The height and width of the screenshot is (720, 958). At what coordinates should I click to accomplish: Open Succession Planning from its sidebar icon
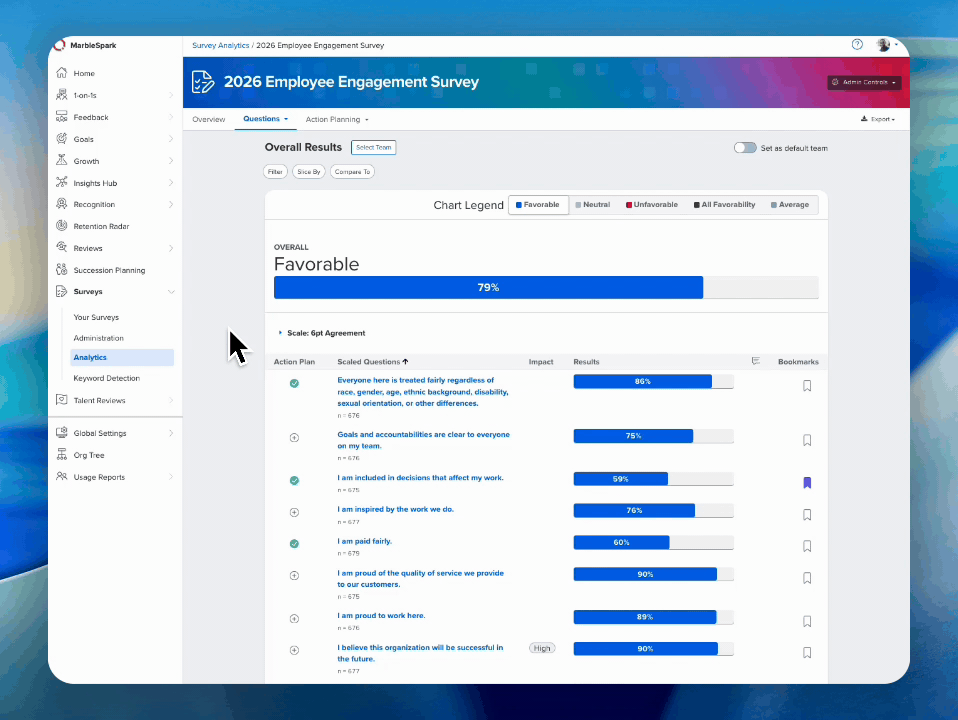[x=62, y=270]
